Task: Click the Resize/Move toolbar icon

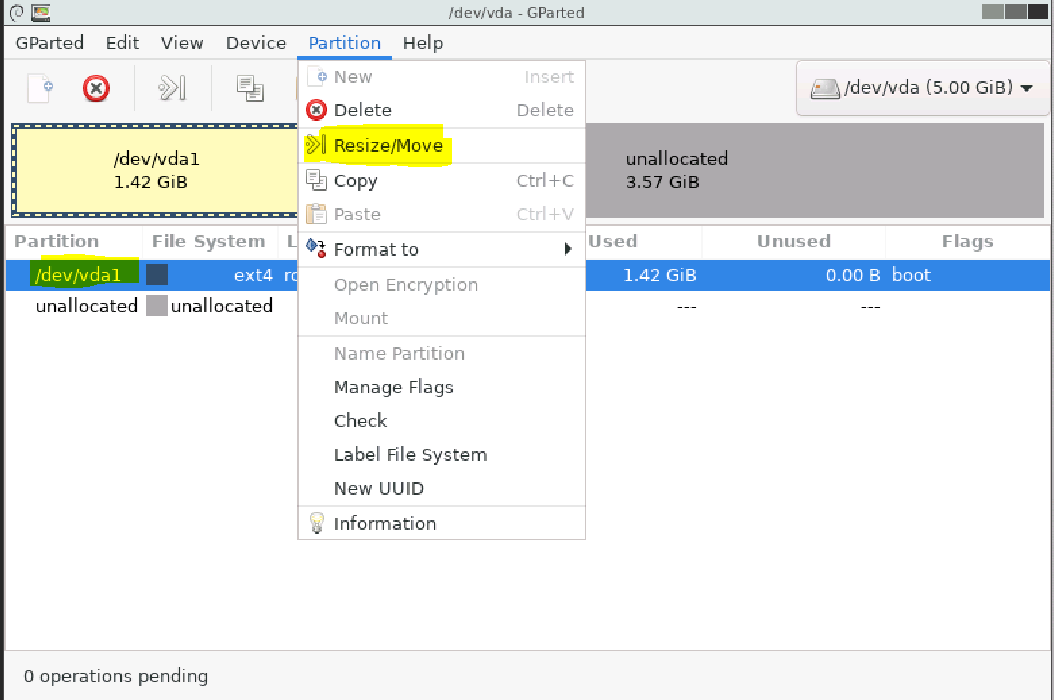Action: click(x=172, y=88)
